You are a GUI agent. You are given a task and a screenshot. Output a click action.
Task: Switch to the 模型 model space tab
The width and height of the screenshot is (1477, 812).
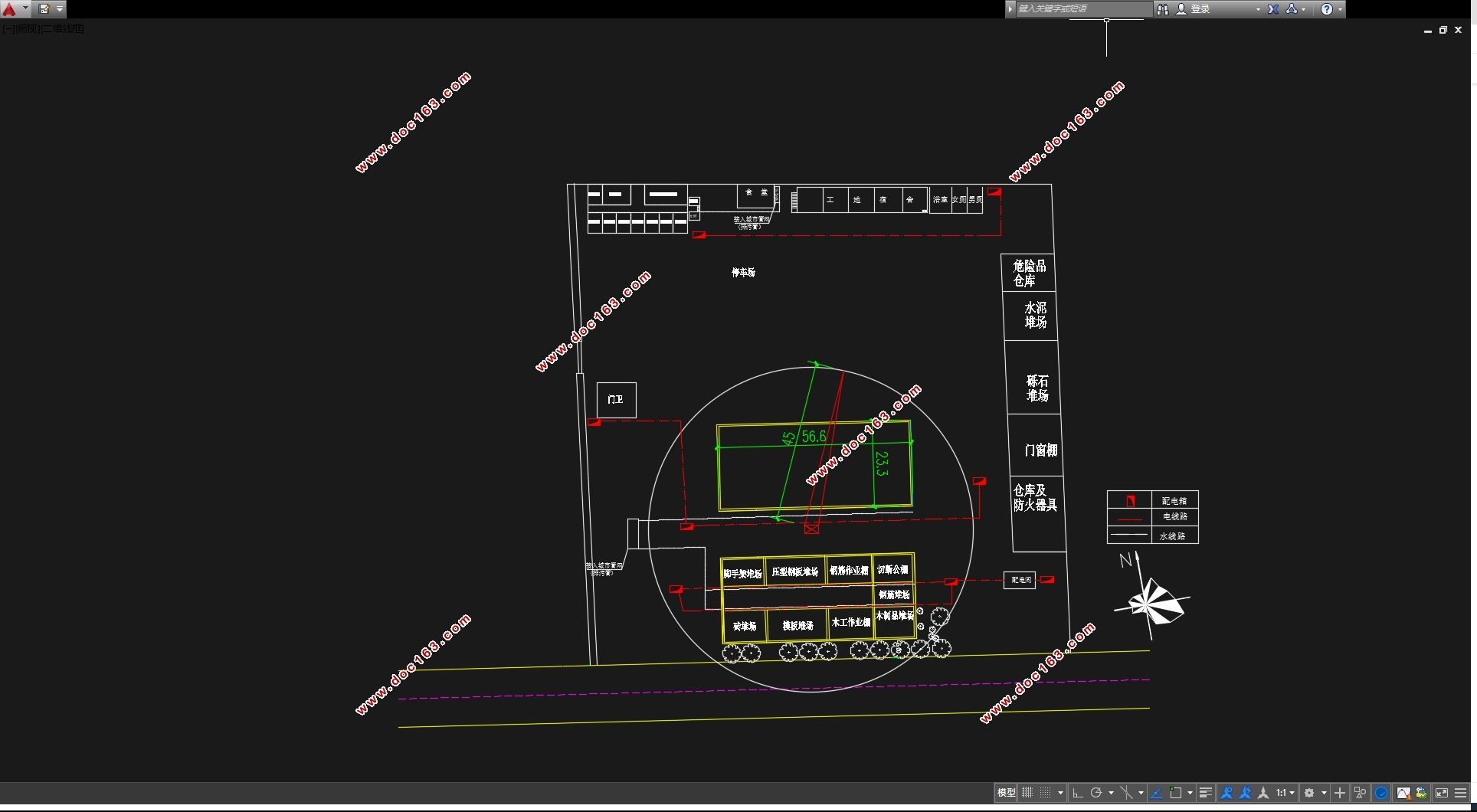[1007, 793]
